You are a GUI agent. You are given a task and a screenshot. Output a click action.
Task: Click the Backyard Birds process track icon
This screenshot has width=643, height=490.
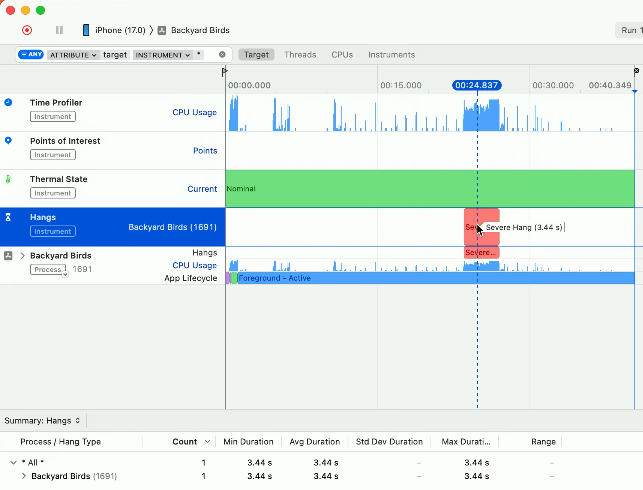(8, 255)
